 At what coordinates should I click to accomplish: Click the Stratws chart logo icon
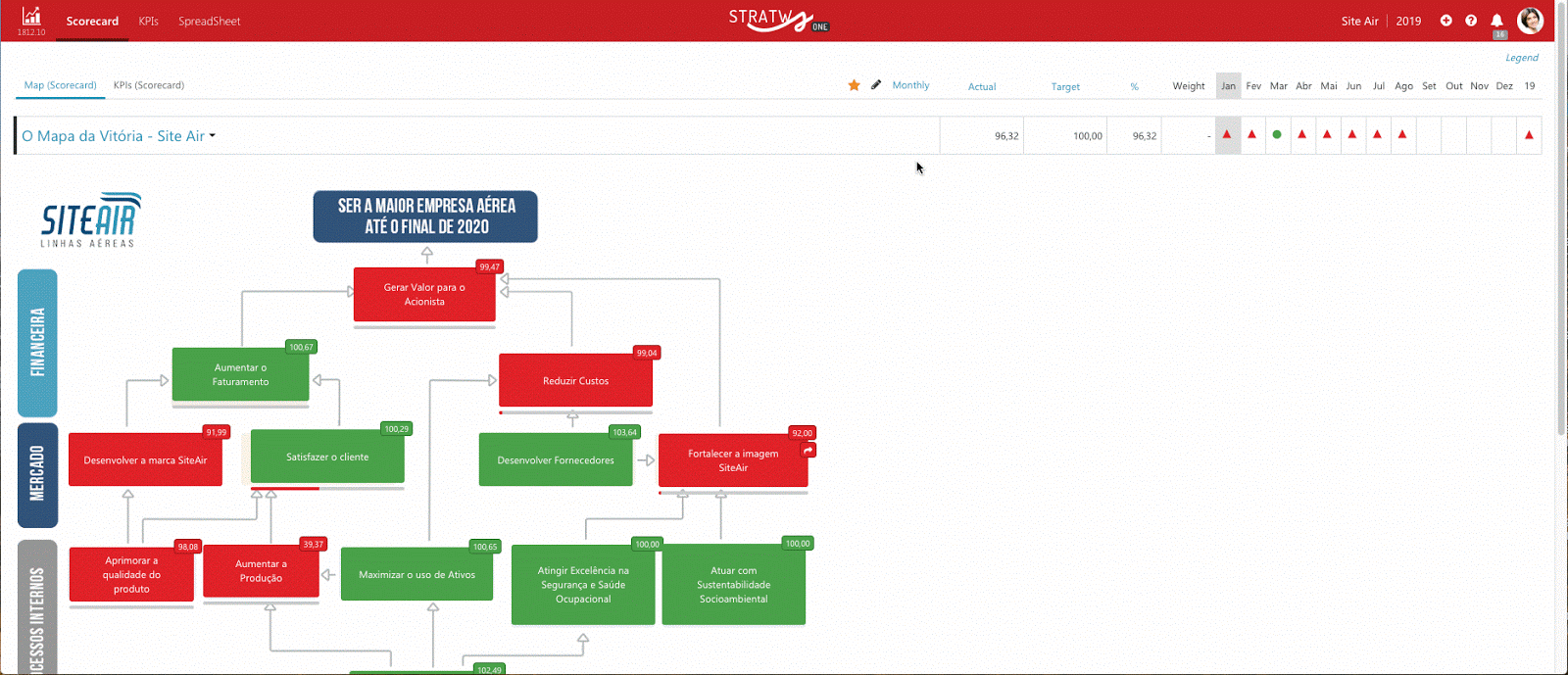pos(31,16)
